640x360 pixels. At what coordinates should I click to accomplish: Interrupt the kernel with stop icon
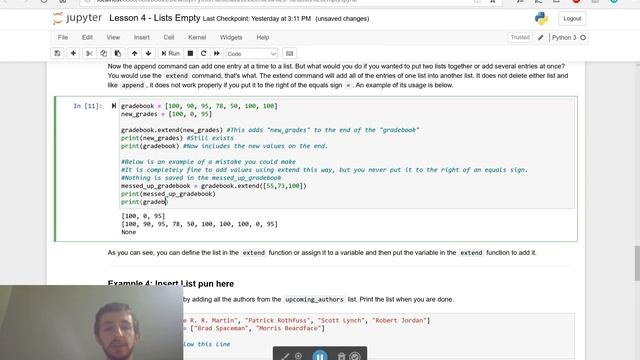coord(190,53)
